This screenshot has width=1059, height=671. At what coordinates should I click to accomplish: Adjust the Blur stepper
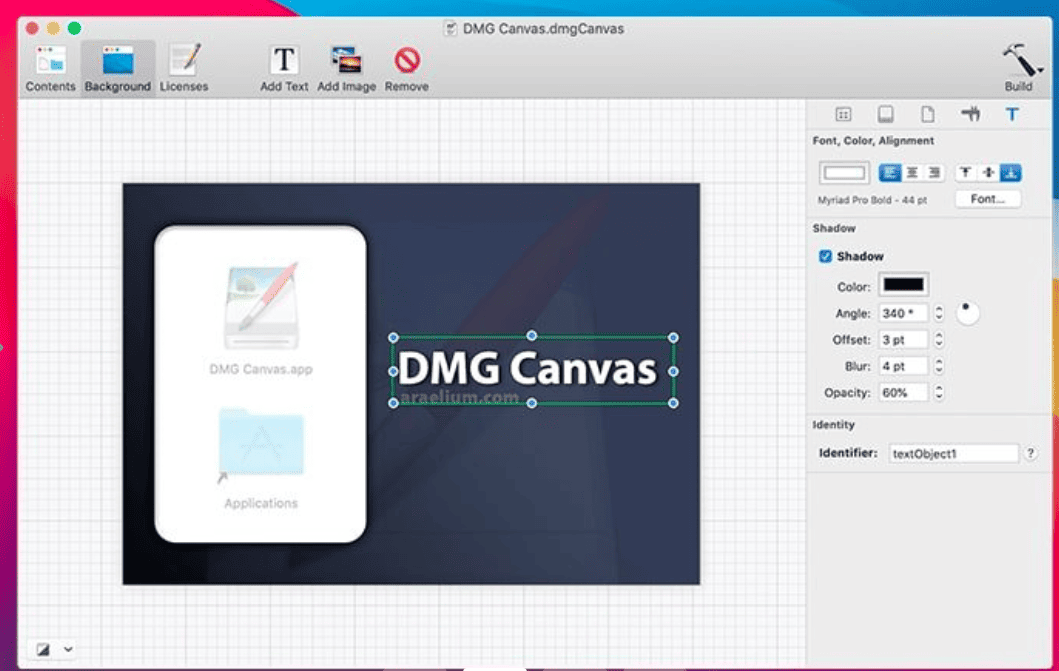click(x=938, y=366)
